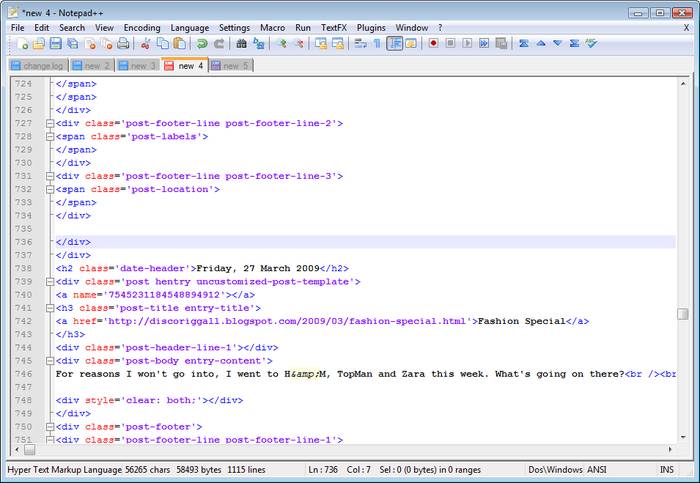Toggle INS insert mode in status bar
This screenshot has width=700, height=483.
667,468
